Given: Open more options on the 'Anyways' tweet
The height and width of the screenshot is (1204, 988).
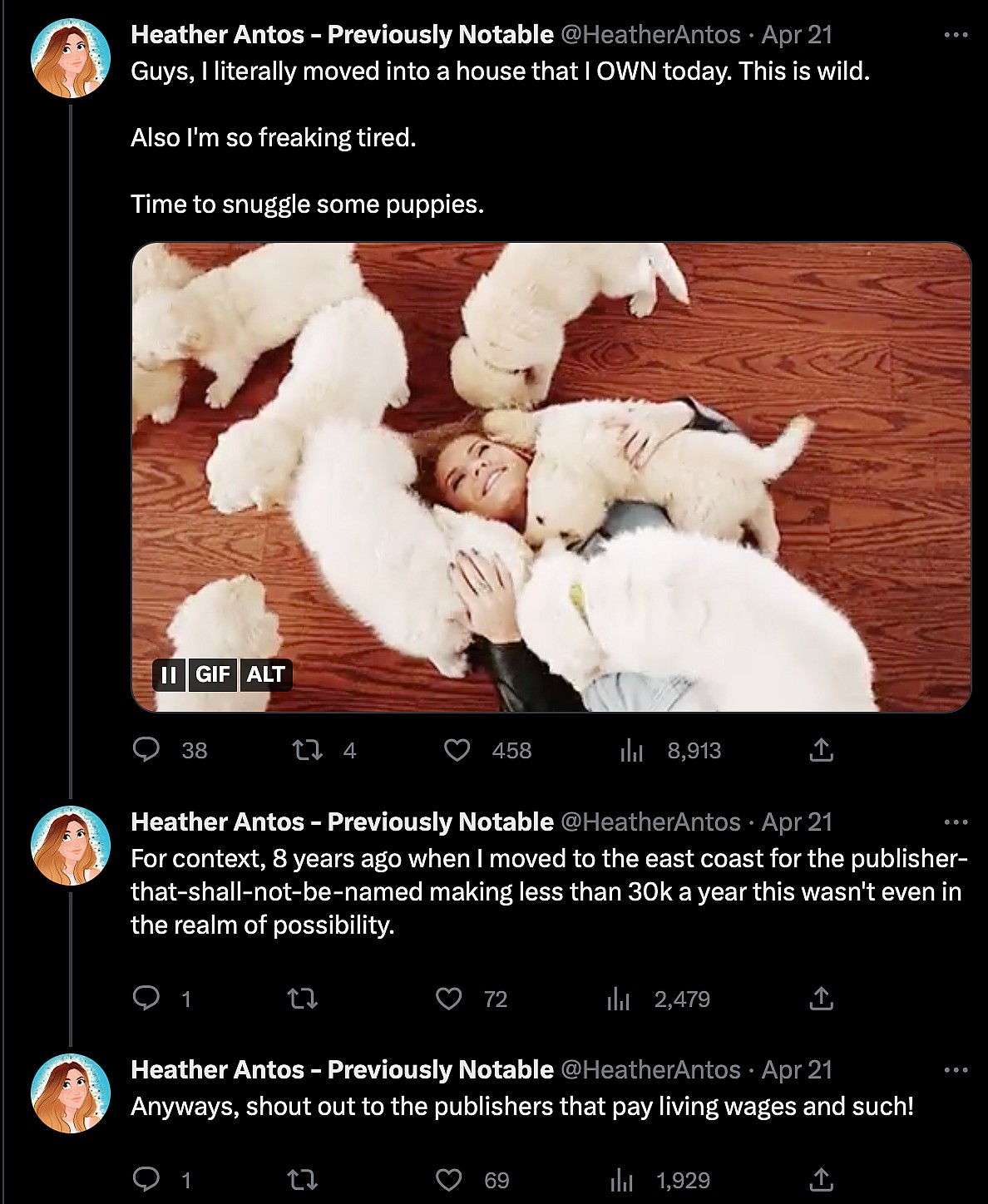Looking at the screenshot, I should point(956,1070).
